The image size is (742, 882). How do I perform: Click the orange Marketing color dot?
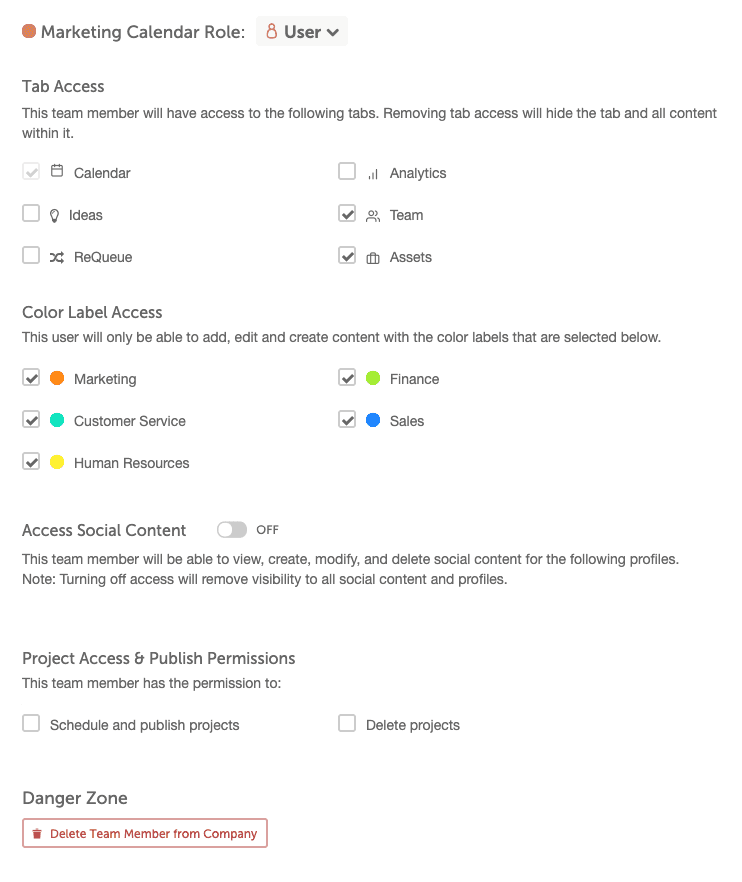point(57,378)
